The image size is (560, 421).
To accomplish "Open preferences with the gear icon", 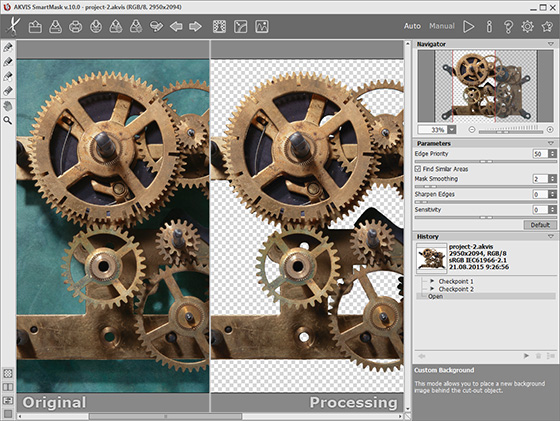I will click(x=527, y=26).
